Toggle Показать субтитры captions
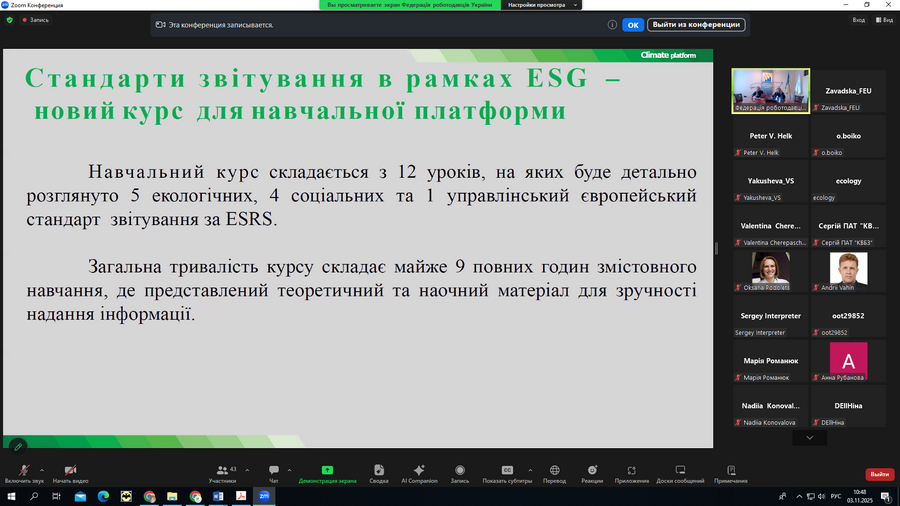This screenshot has width=900, height=506. [507, 471]
